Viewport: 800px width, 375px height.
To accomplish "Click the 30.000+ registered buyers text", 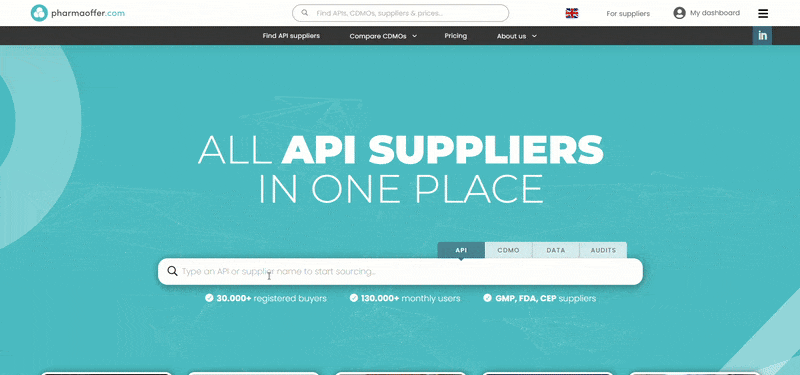I will pos(271,298).
